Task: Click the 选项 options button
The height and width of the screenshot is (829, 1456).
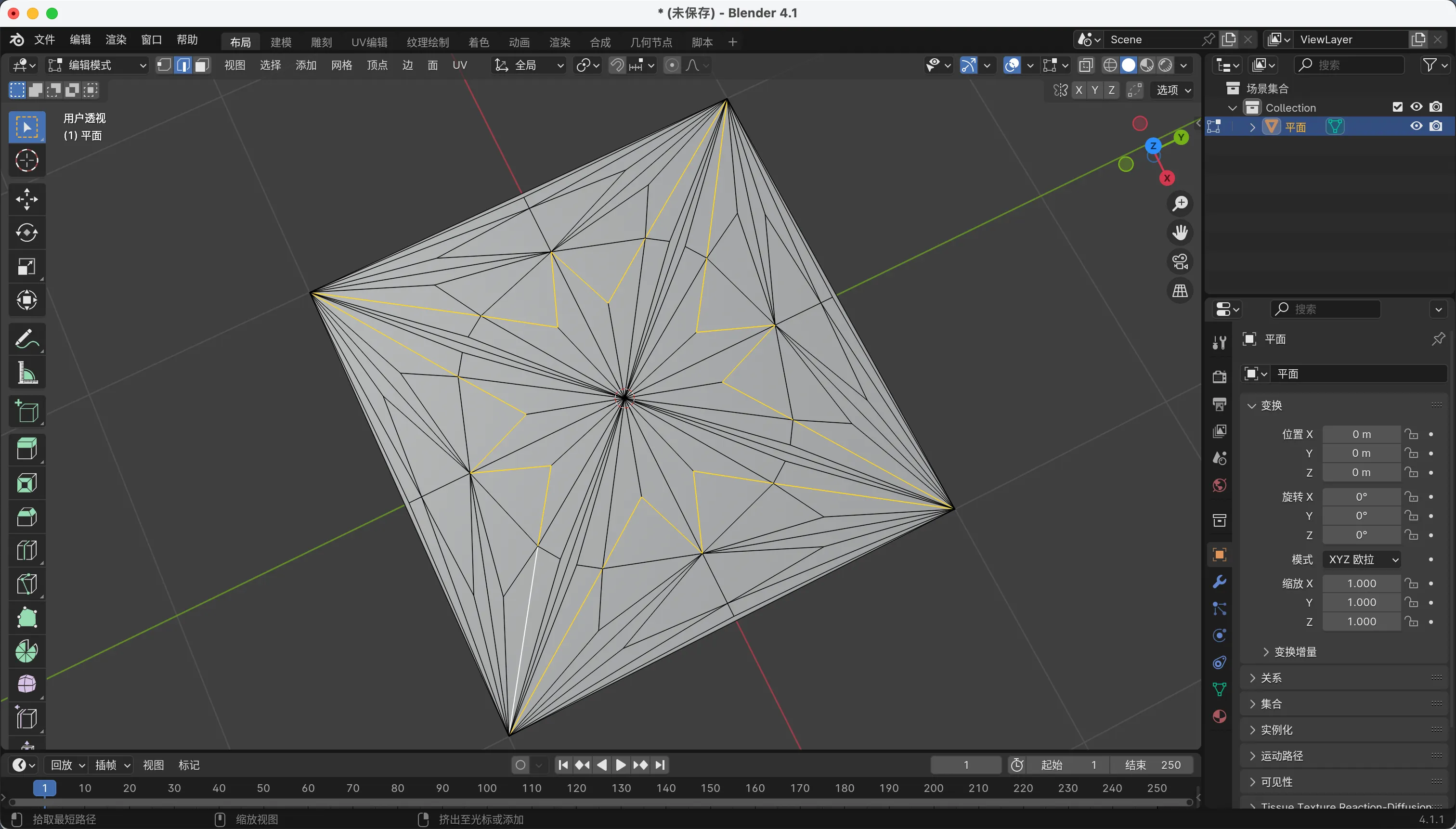Action: pyautogui.click(x=1173, y=90)
